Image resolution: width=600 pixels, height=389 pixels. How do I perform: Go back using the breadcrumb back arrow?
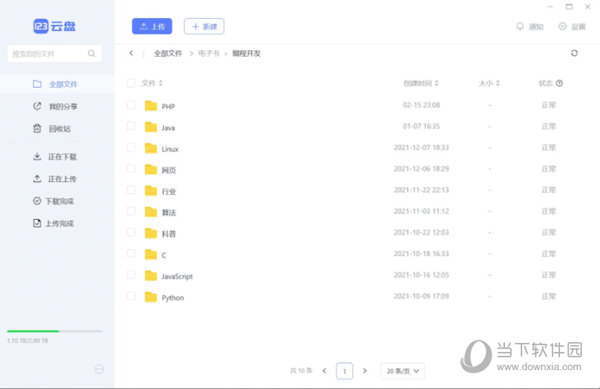(131, 53)
